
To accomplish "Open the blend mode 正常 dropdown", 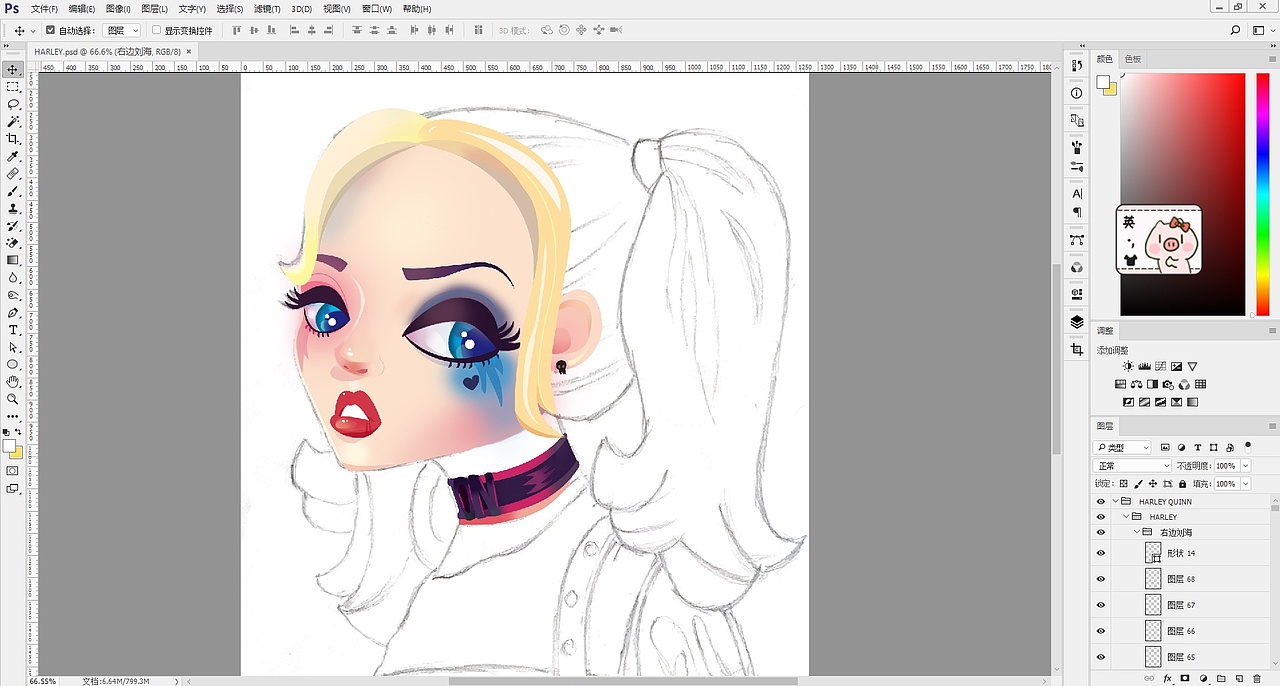I will pyautogui.click(x=1133, y=466).
